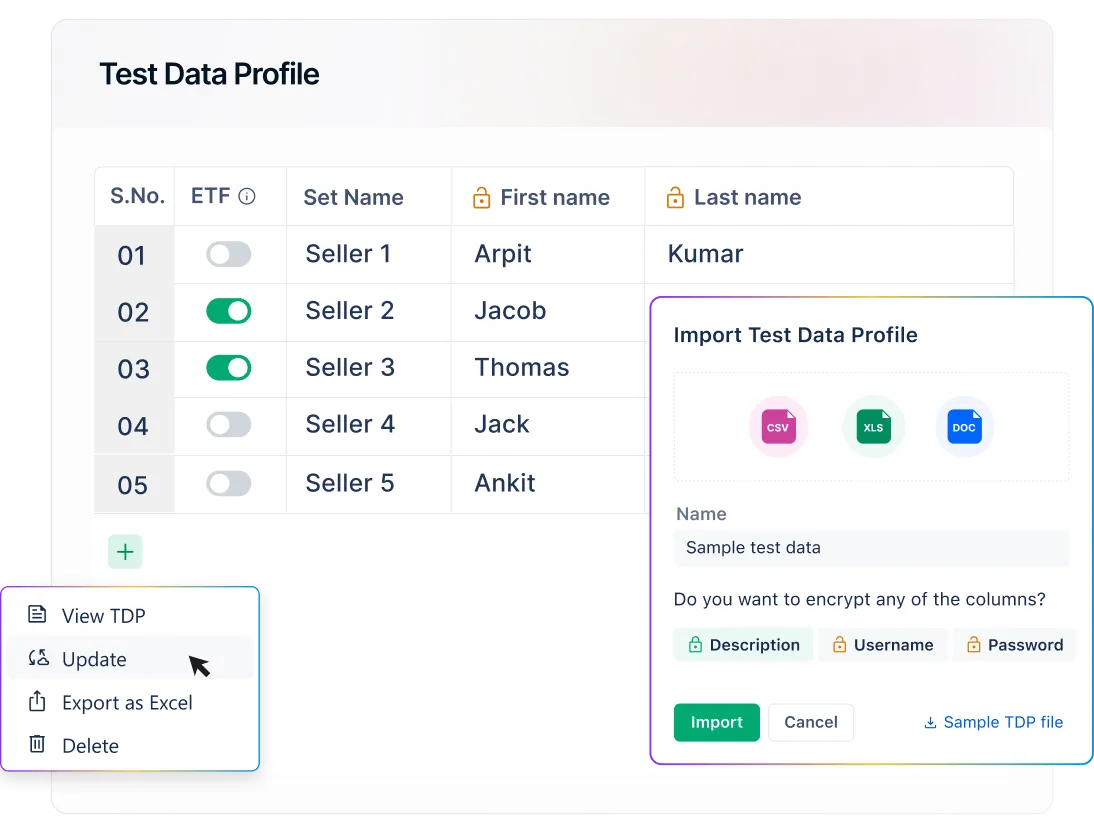Image resolution: width=1094 pixels, height=834 pixels.
Task: Turn off the ETF toggle for Seller 3
Action: coord(228,369)
